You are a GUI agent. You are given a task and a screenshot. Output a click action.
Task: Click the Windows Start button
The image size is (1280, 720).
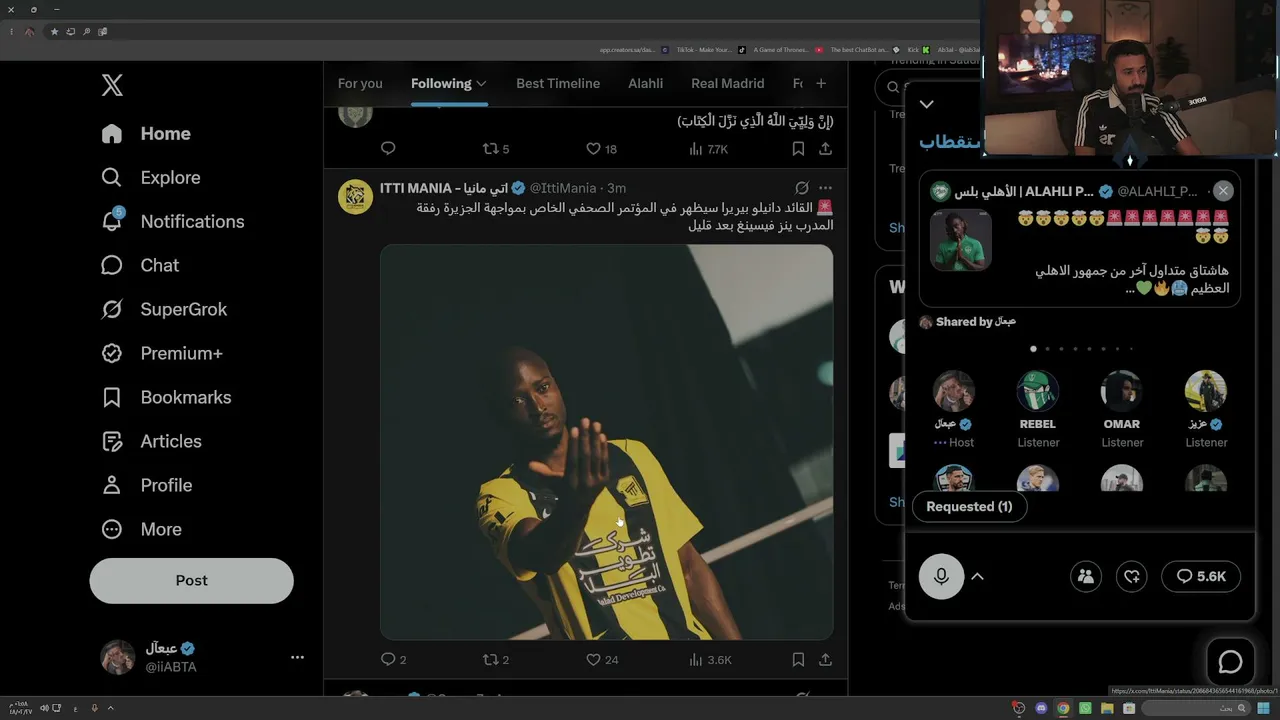pyautogui.click(x=1264, y=708)
